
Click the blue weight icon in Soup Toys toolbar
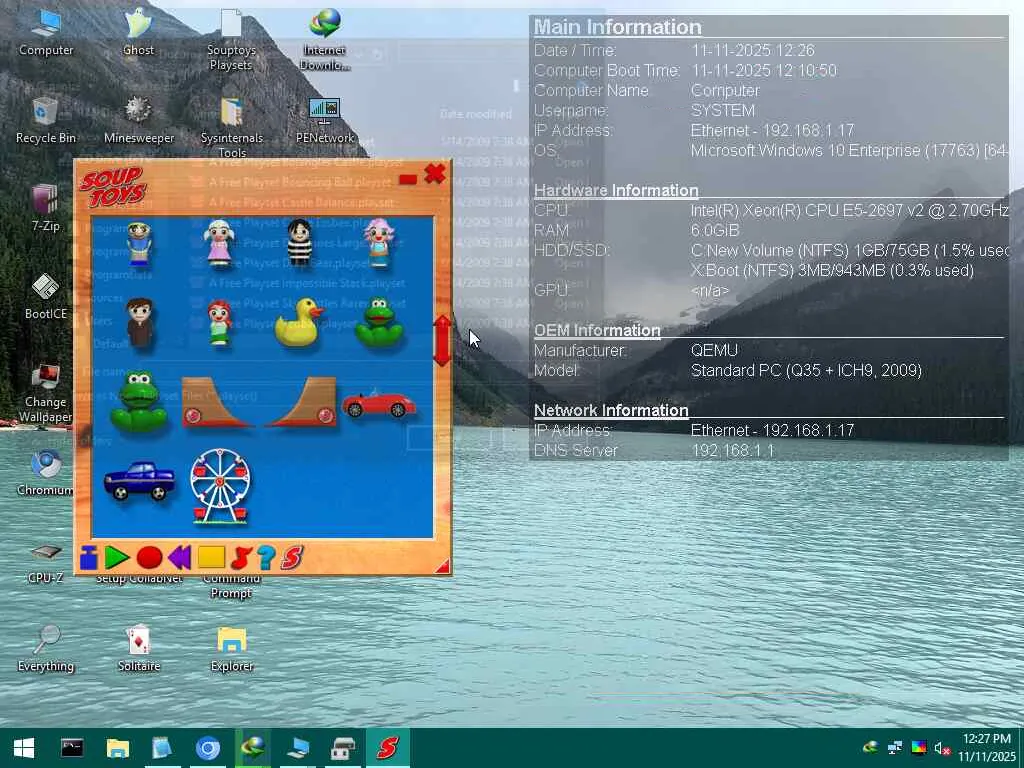[89, 558]
